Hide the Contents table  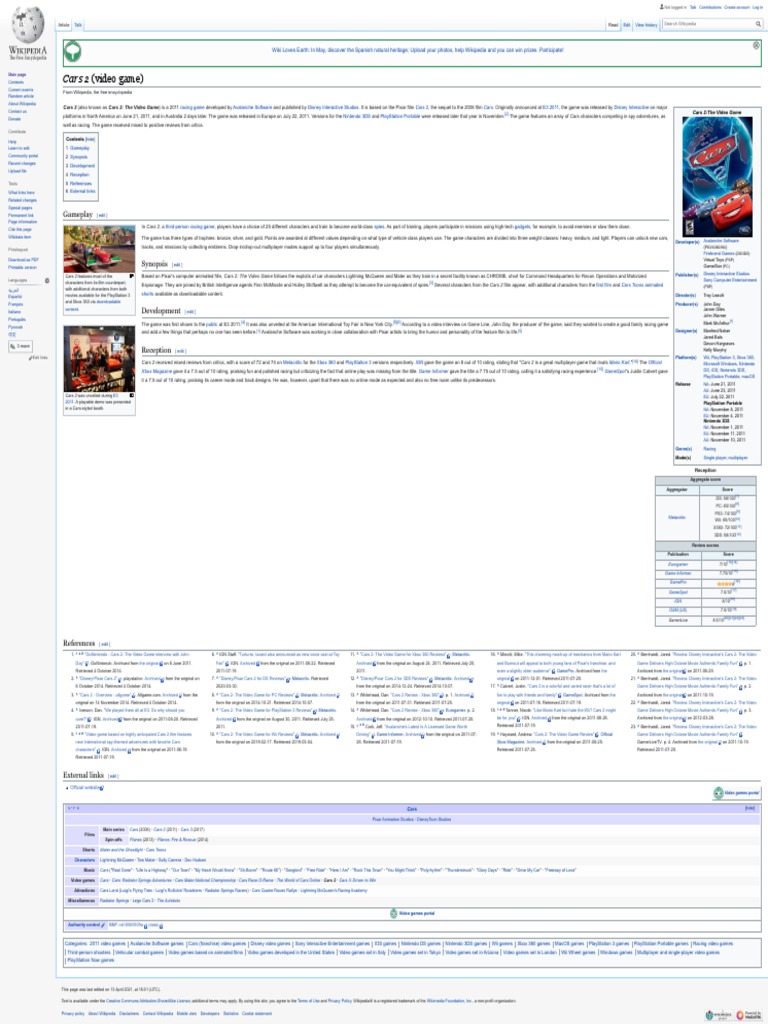click(x=91, y=139)
